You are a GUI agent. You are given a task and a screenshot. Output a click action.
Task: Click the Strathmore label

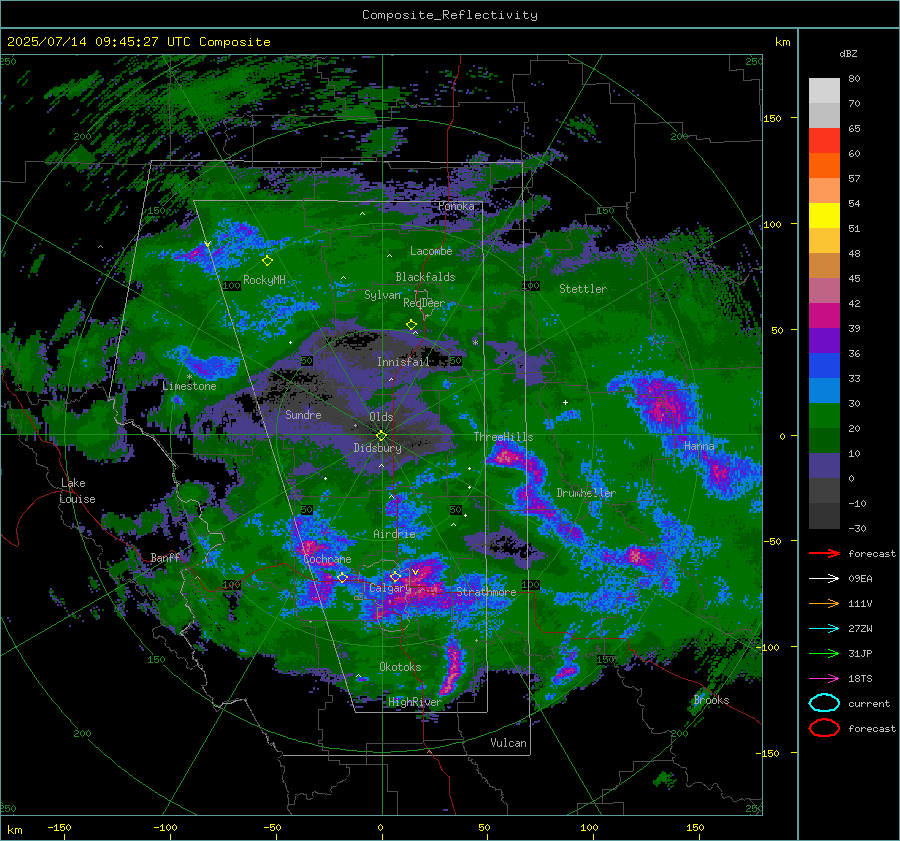(x=486, y=592)
